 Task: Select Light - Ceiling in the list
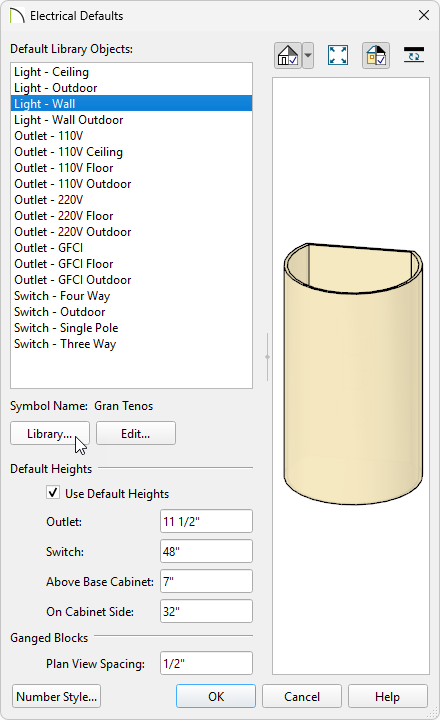click(131, 72)
